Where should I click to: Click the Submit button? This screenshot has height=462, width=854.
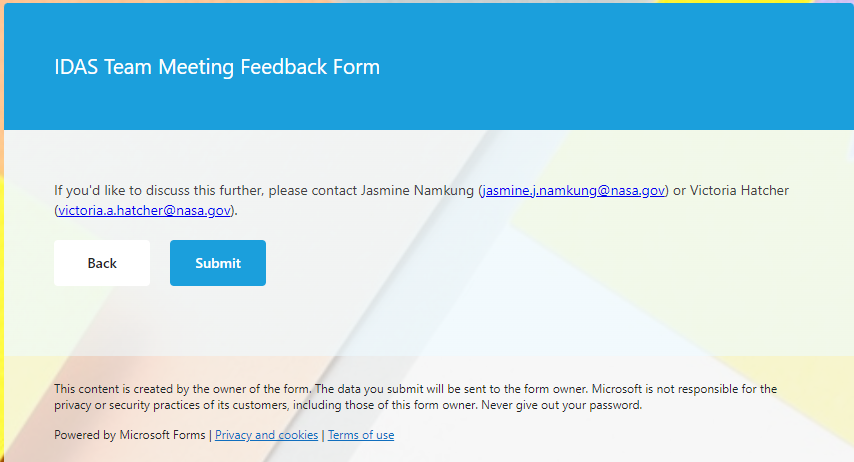click(x=218, y=263)
